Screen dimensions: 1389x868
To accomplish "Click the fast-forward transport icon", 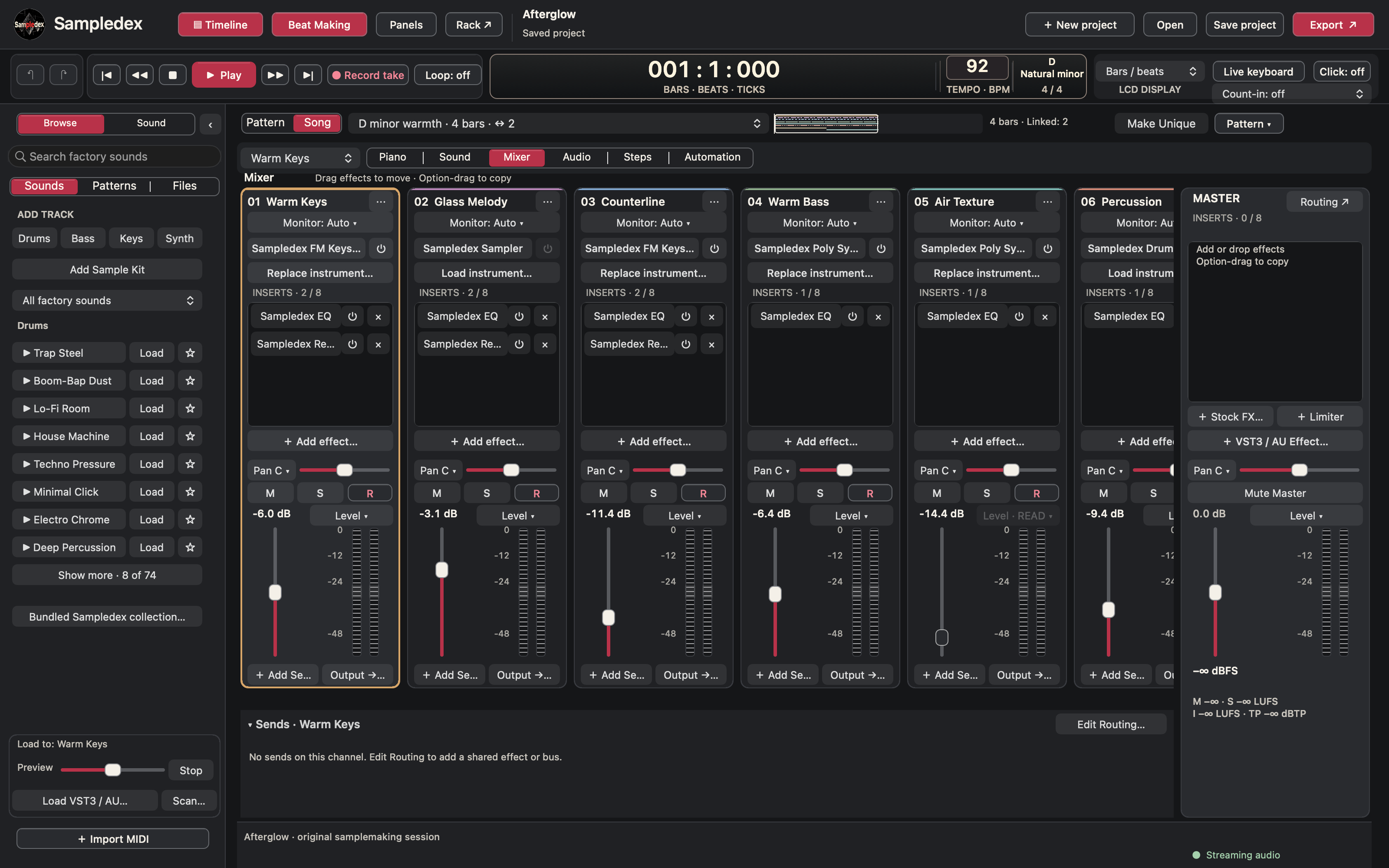I will [x=275, y=75].
